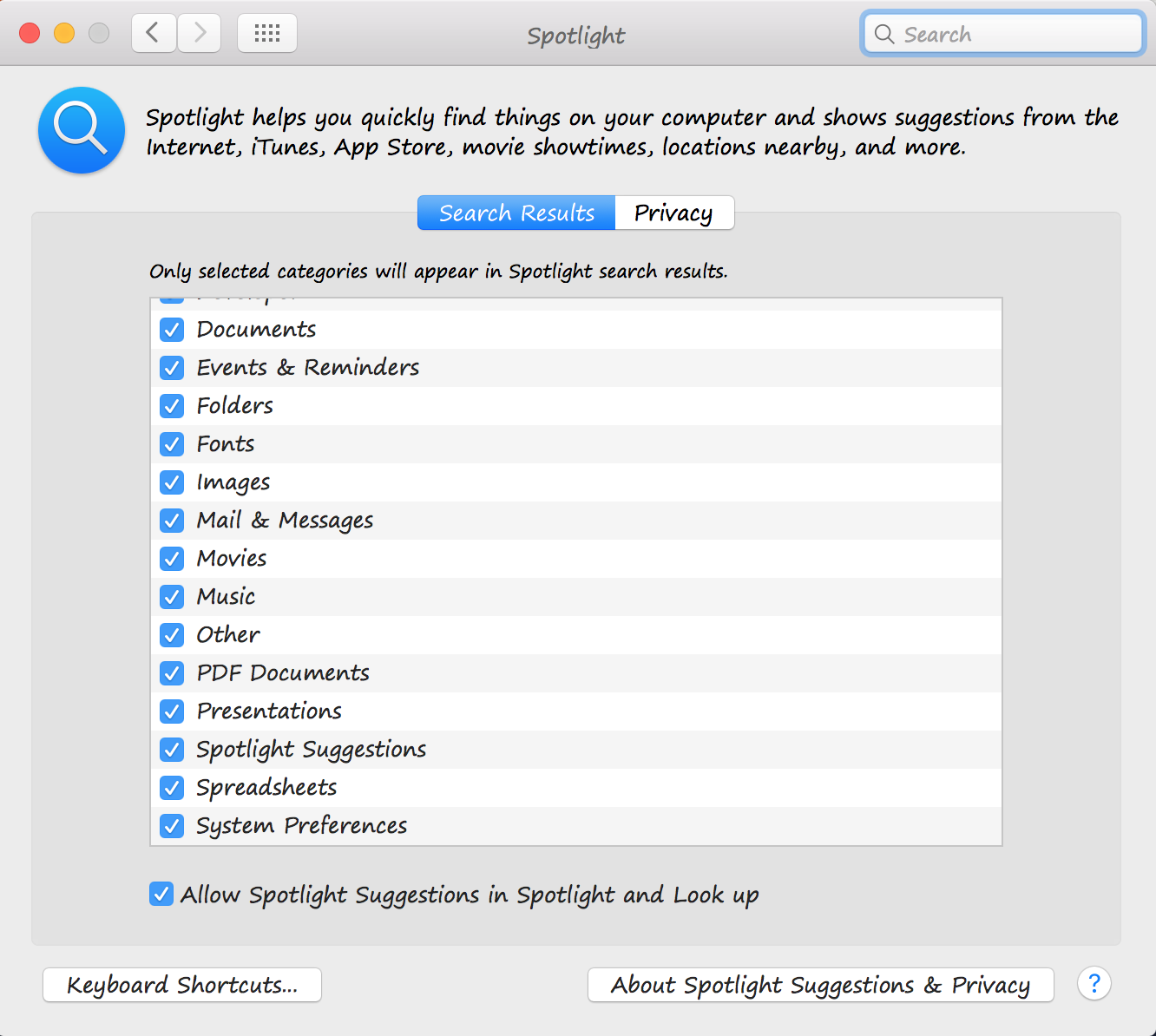Uncheck Spotlight Suggestions in the list
The image size is (1156, 1036).
point(172,750)
